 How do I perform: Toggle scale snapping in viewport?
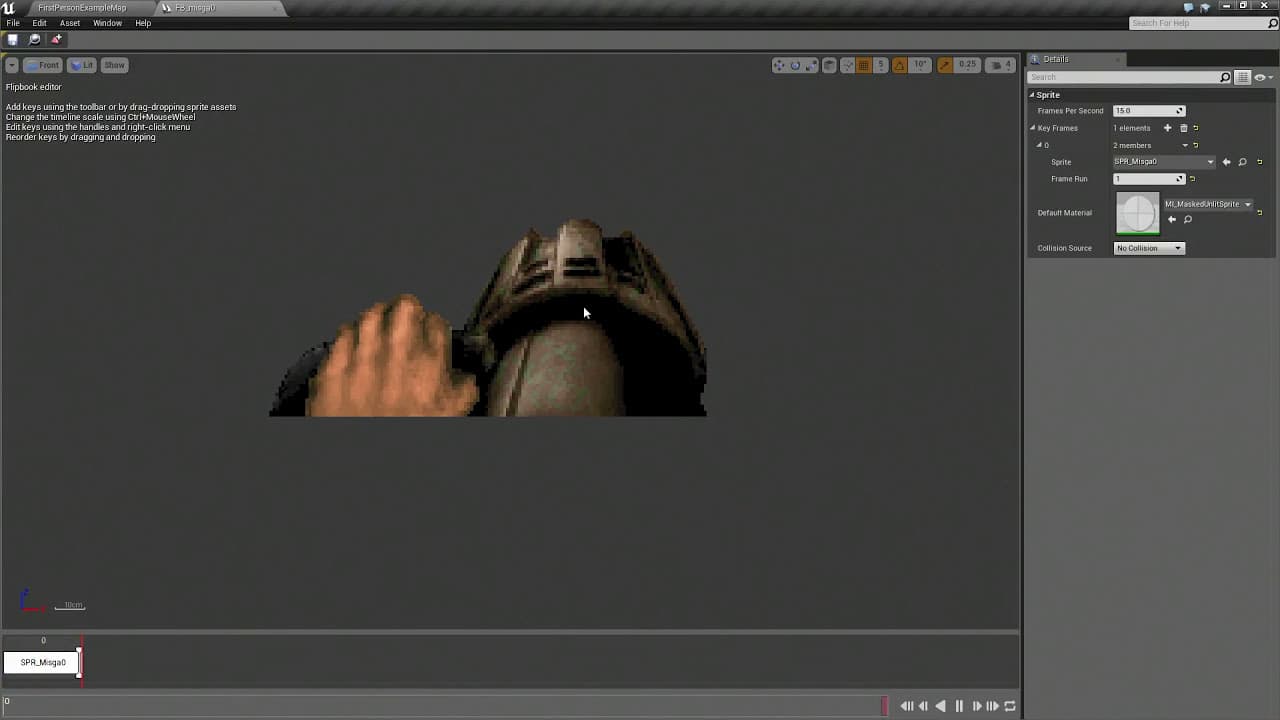pos(944,65)
